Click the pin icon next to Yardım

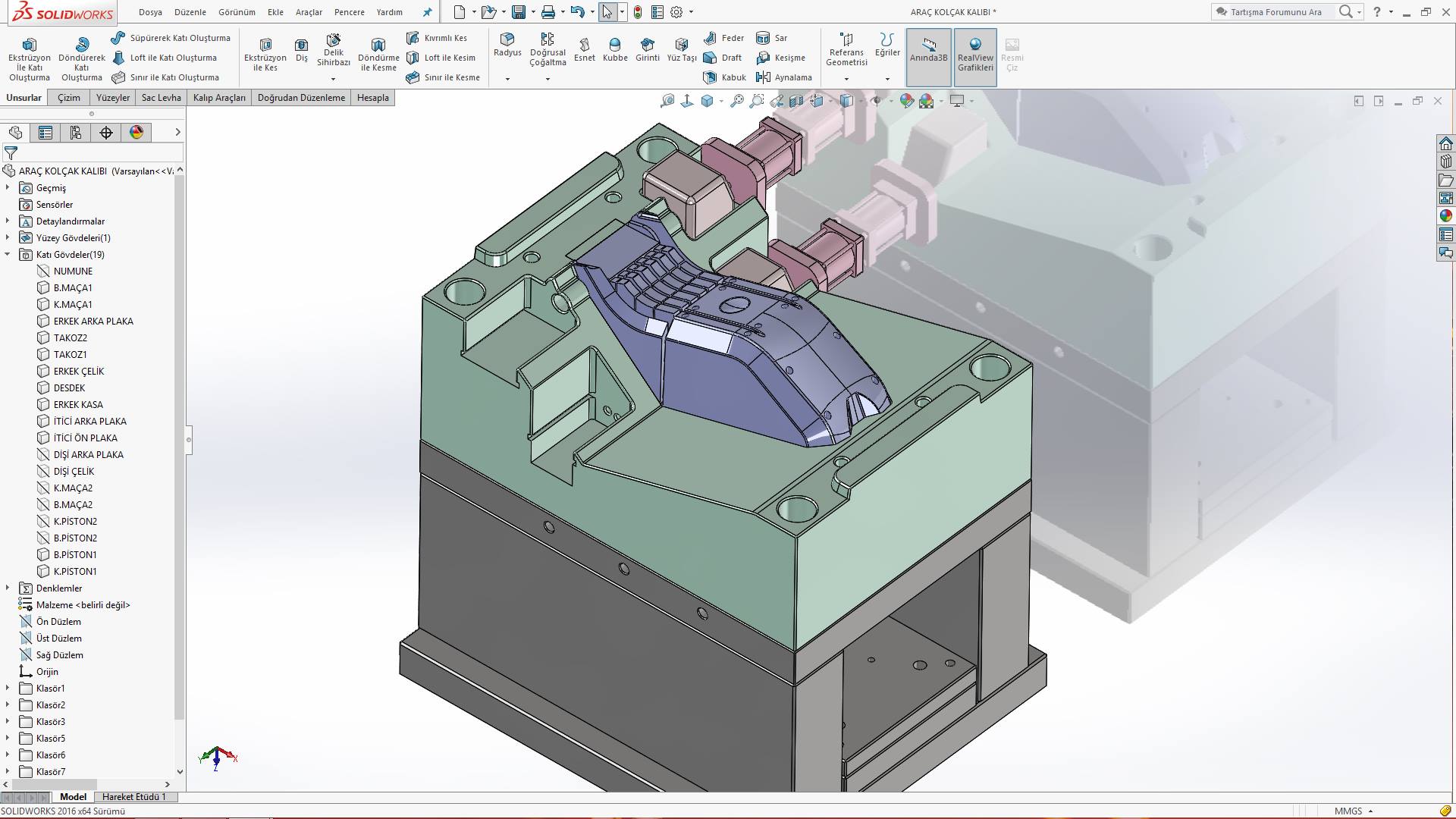(x=427, y=12)
